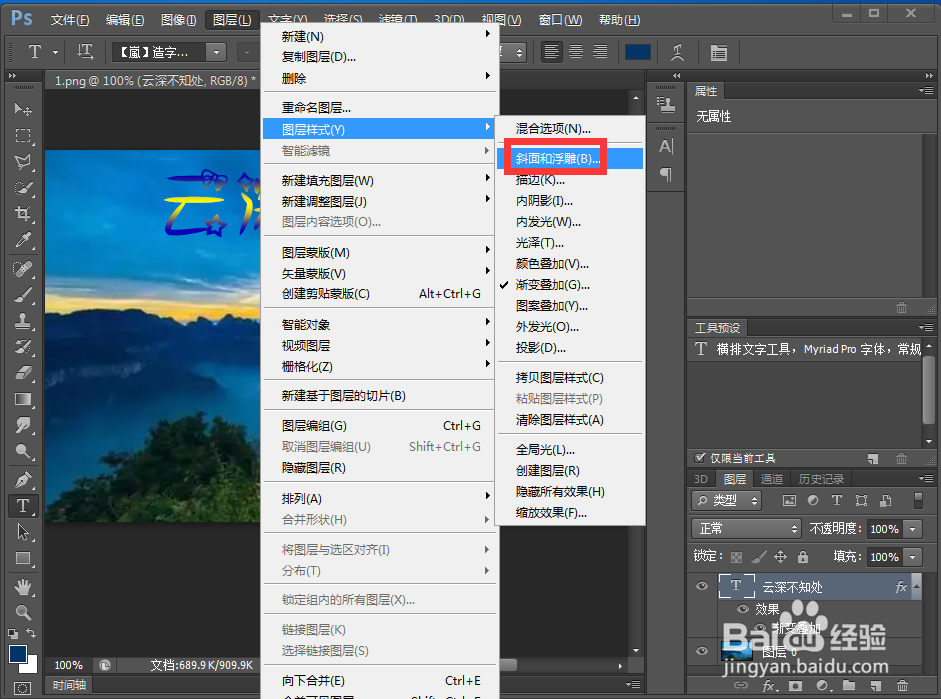Click the foreground color swatch
Screen dimensions: 941x699
[18, 654]
